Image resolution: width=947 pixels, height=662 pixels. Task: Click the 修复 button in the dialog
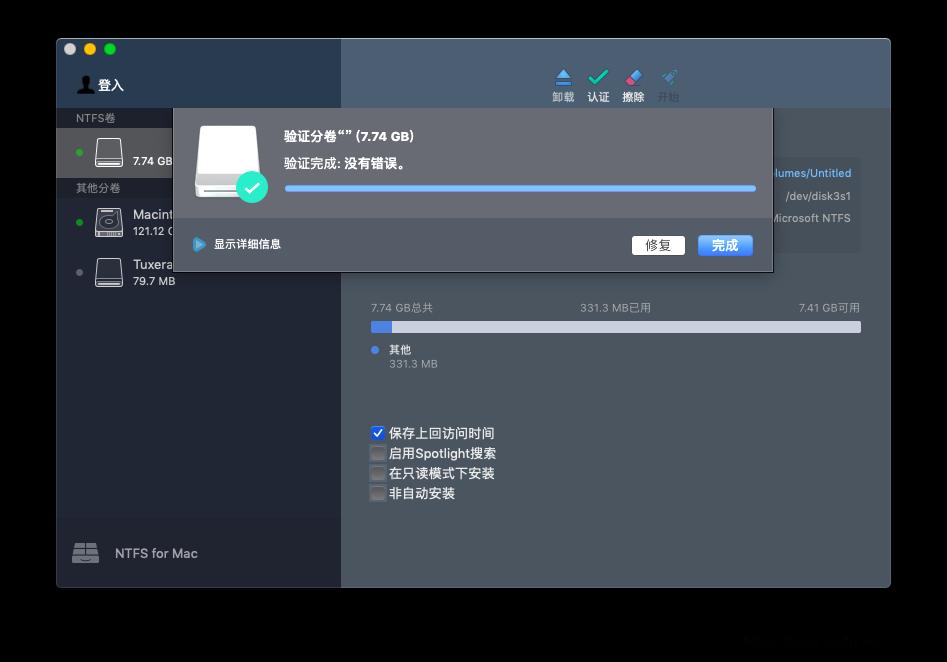tap(658, 245)
